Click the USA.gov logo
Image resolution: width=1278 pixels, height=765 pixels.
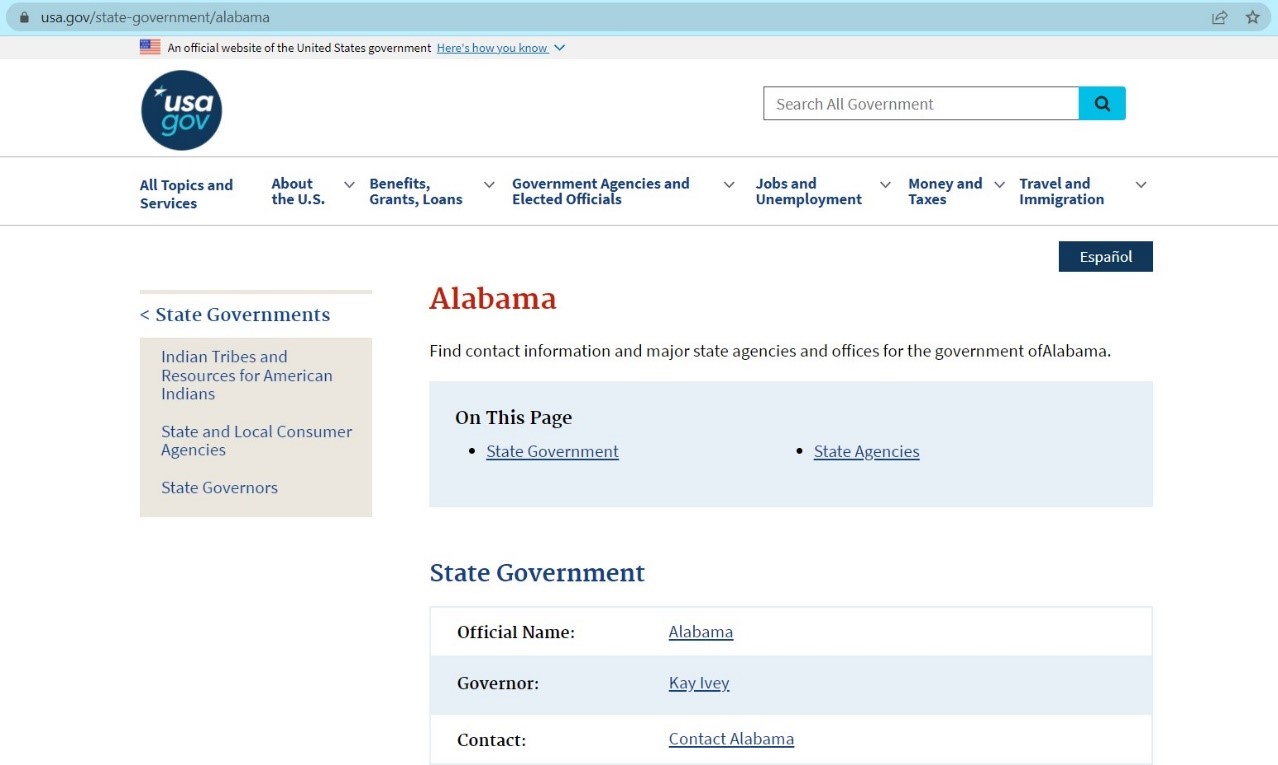tap(181, 110)
